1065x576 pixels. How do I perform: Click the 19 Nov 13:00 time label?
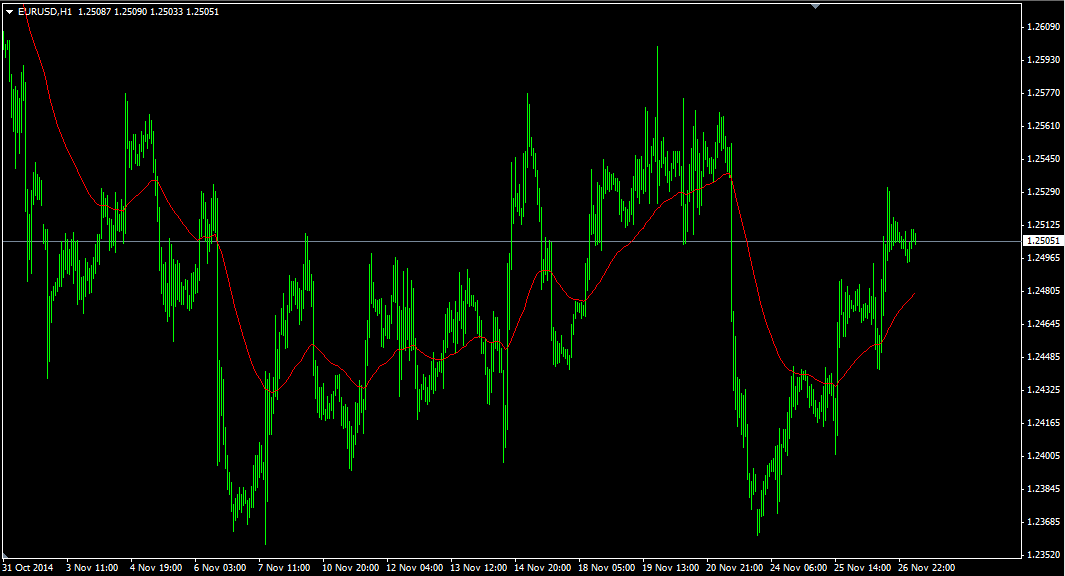(670, 567)
